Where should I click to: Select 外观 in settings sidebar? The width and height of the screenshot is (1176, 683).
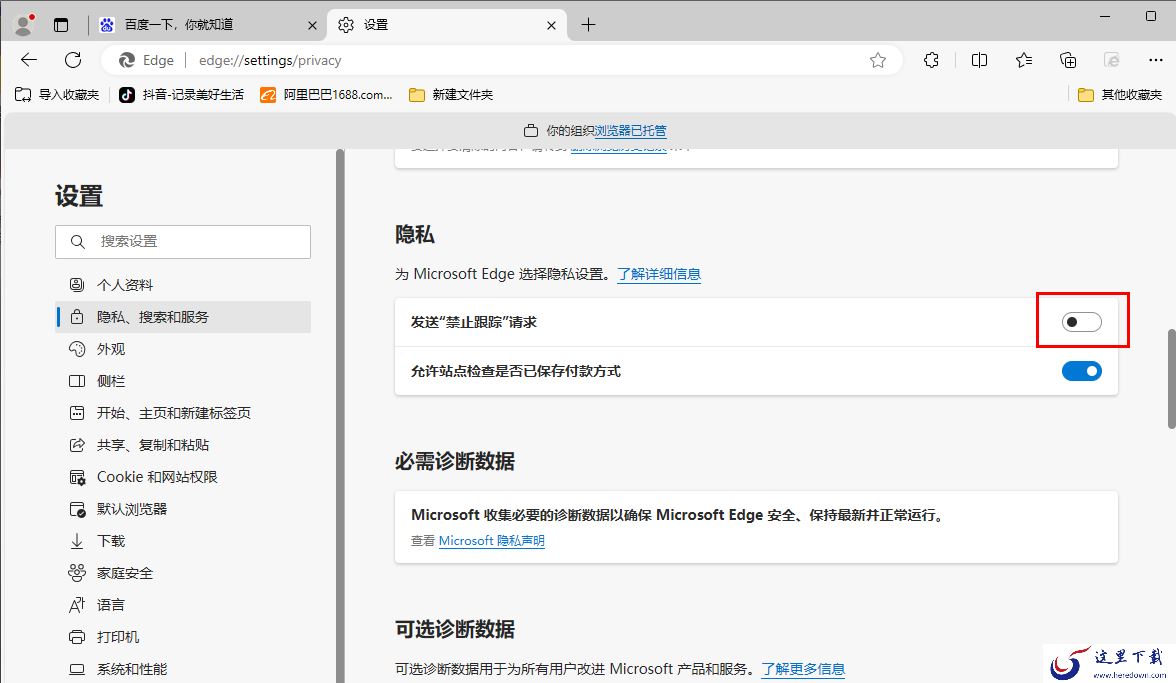pyautogui.click(x=111, y=349)
